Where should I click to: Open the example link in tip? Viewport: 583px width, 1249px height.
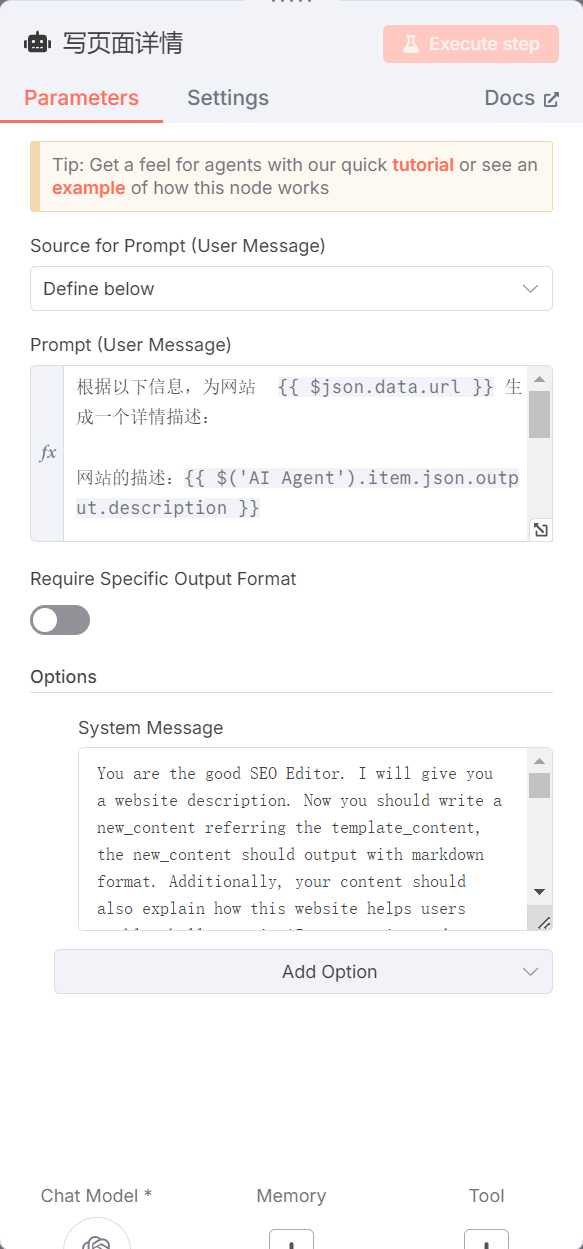89,188
